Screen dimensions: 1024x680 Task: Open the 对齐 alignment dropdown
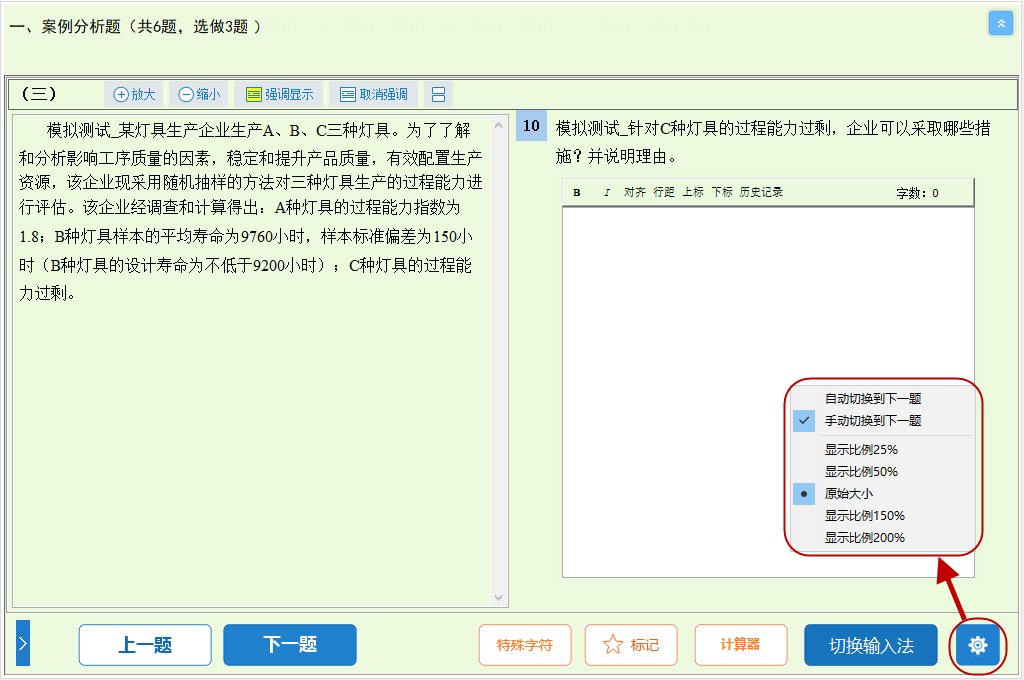point(634,193)
